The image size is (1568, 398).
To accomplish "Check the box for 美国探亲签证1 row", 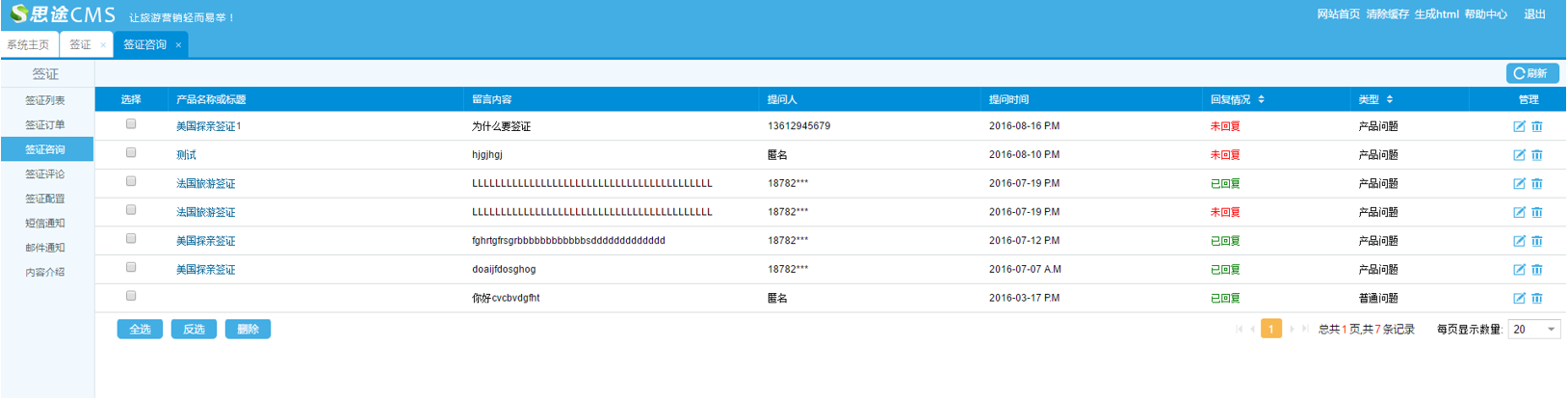I will (x=131, y=124).
